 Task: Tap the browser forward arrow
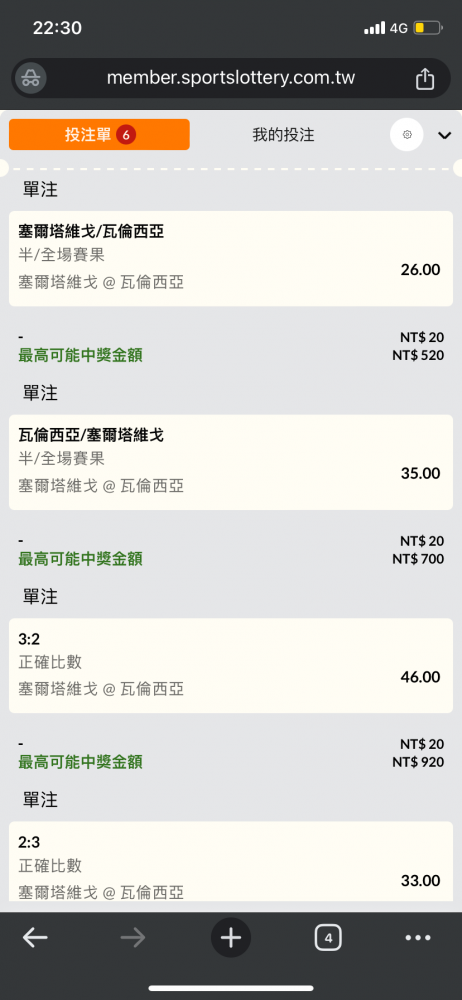click(x=133, y=938)
